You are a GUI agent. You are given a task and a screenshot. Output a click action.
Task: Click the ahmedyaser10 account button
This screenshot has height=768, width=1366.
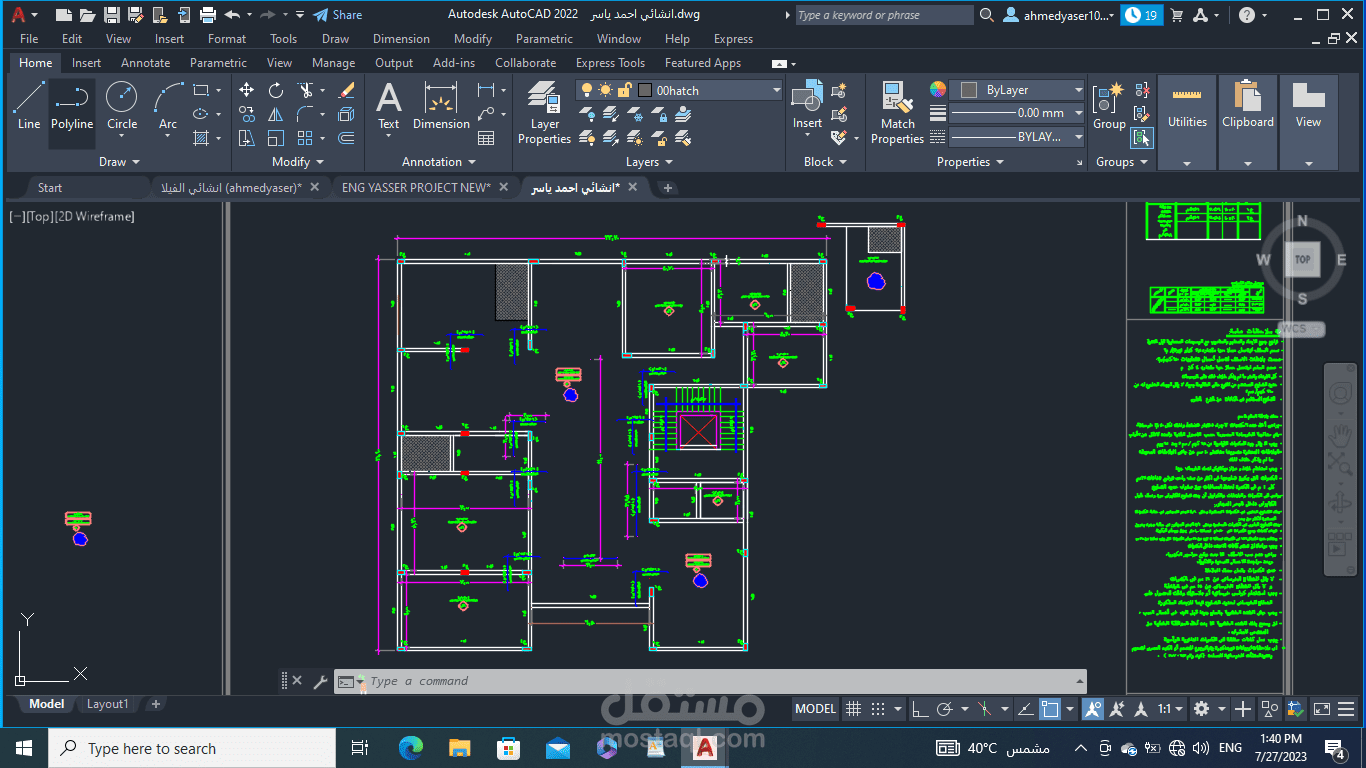[1059, 15]
